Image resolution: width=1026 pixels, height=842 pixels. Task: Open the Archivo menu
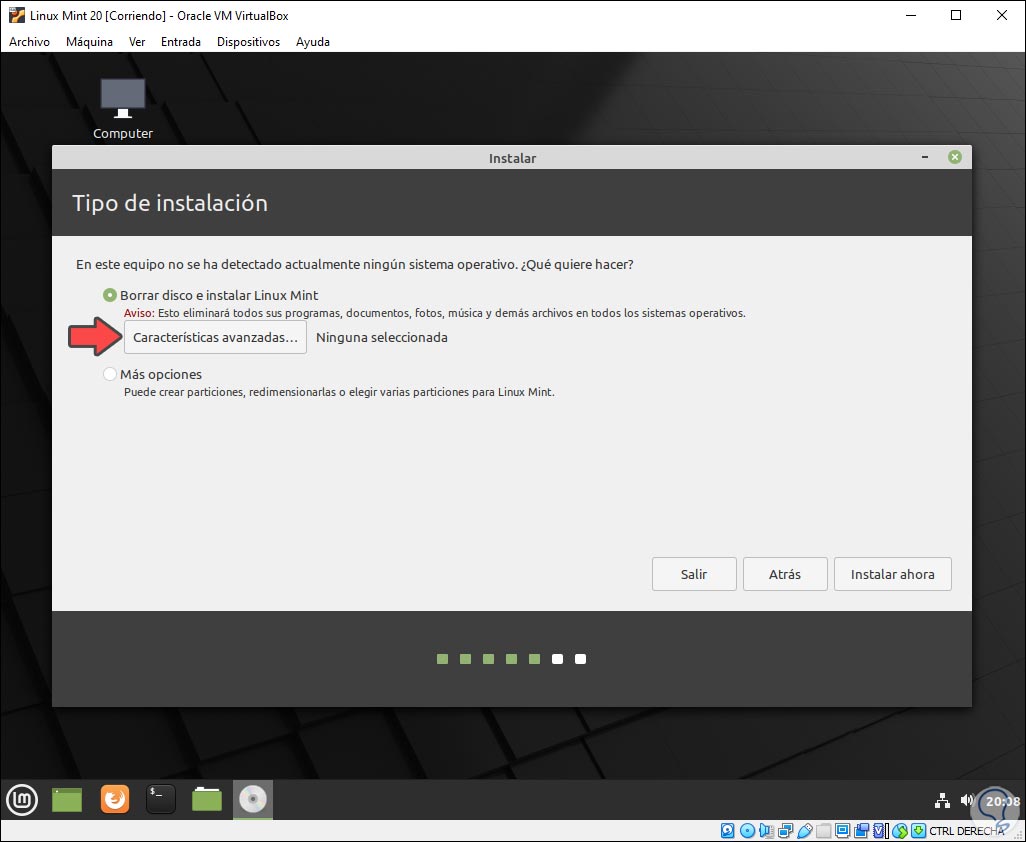pos(29,42)
